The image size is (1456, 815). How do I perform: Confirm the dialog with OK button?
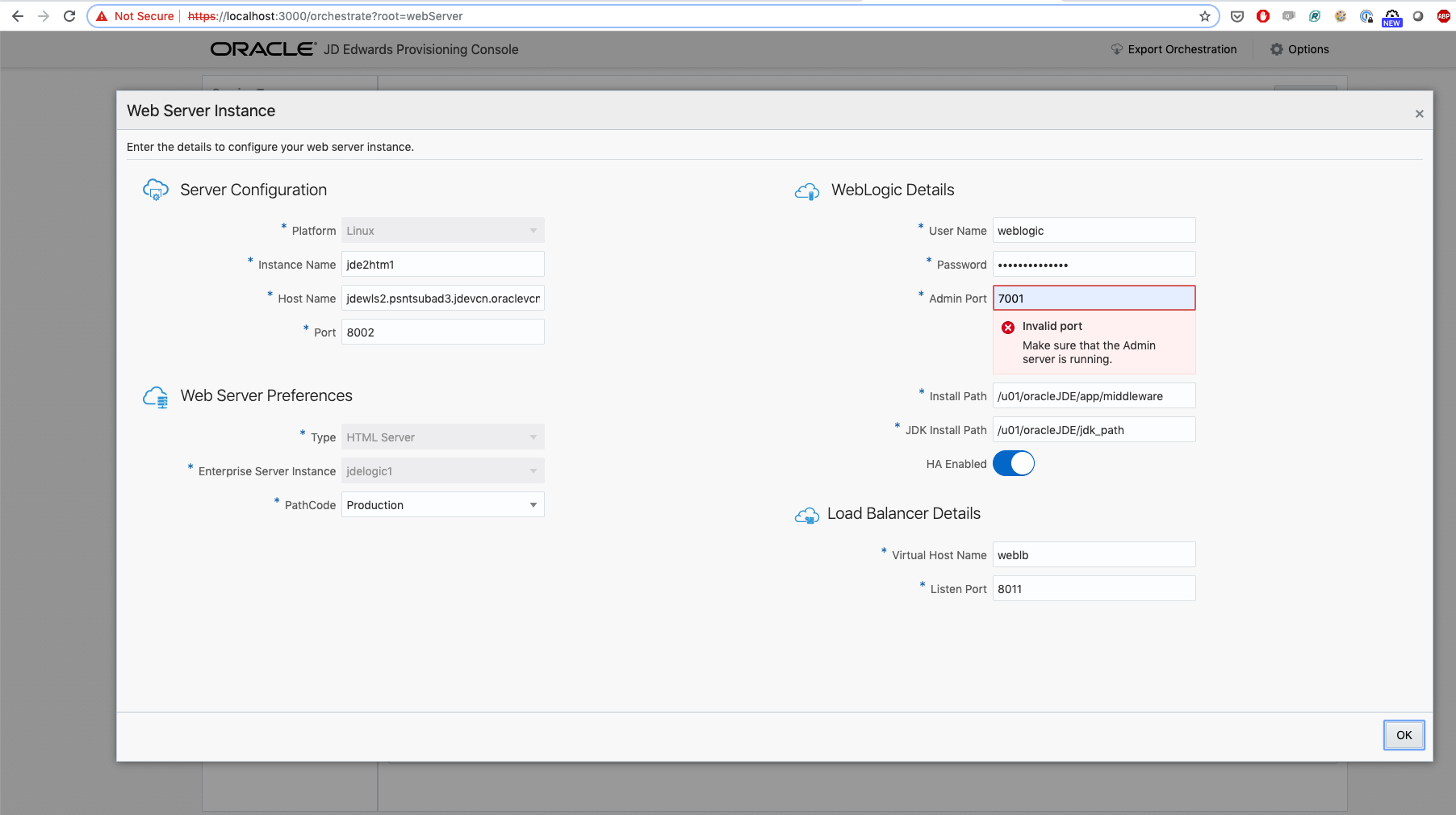pyautogui.click(x=1404, y=735)
